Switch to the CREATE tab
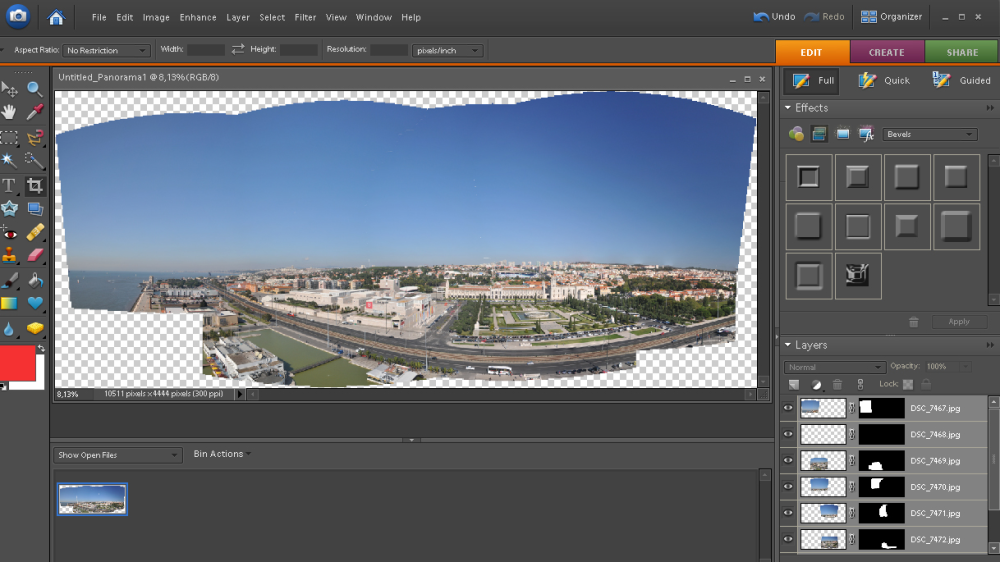Screen dimensions: 1000x562 tap(886, 52)
